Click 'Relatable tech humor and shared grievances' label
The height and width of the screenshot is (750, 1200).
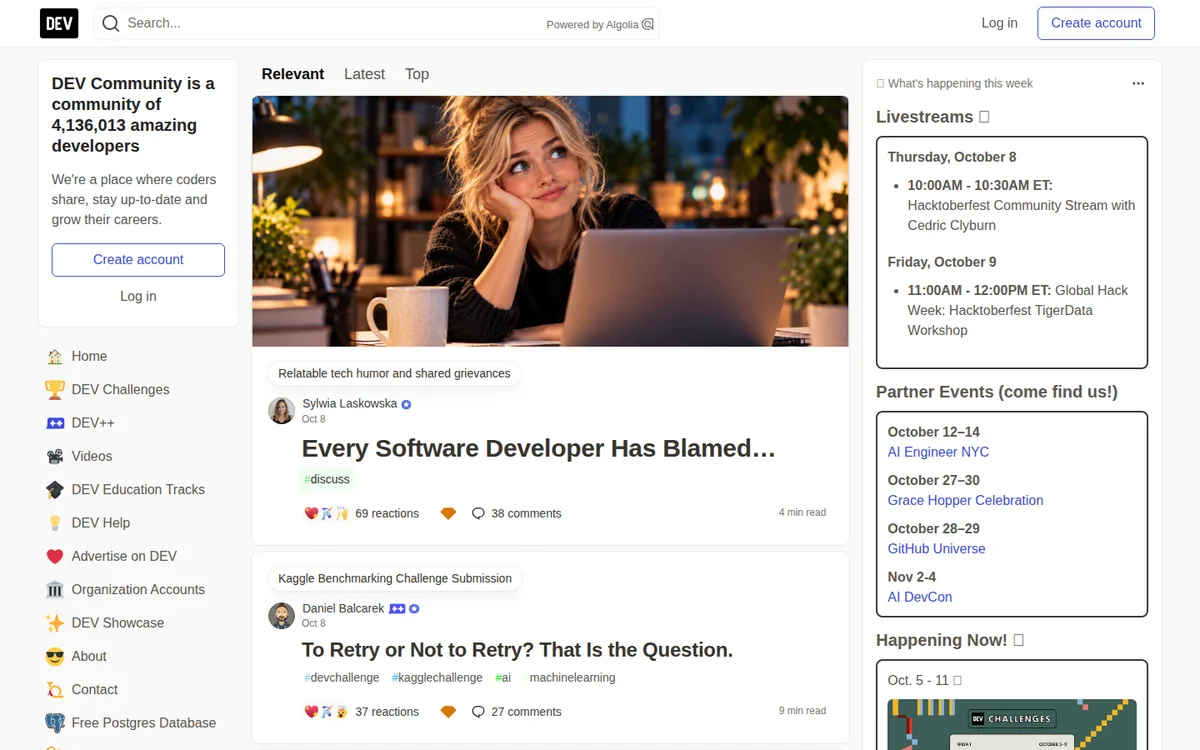tap(394, 373)
